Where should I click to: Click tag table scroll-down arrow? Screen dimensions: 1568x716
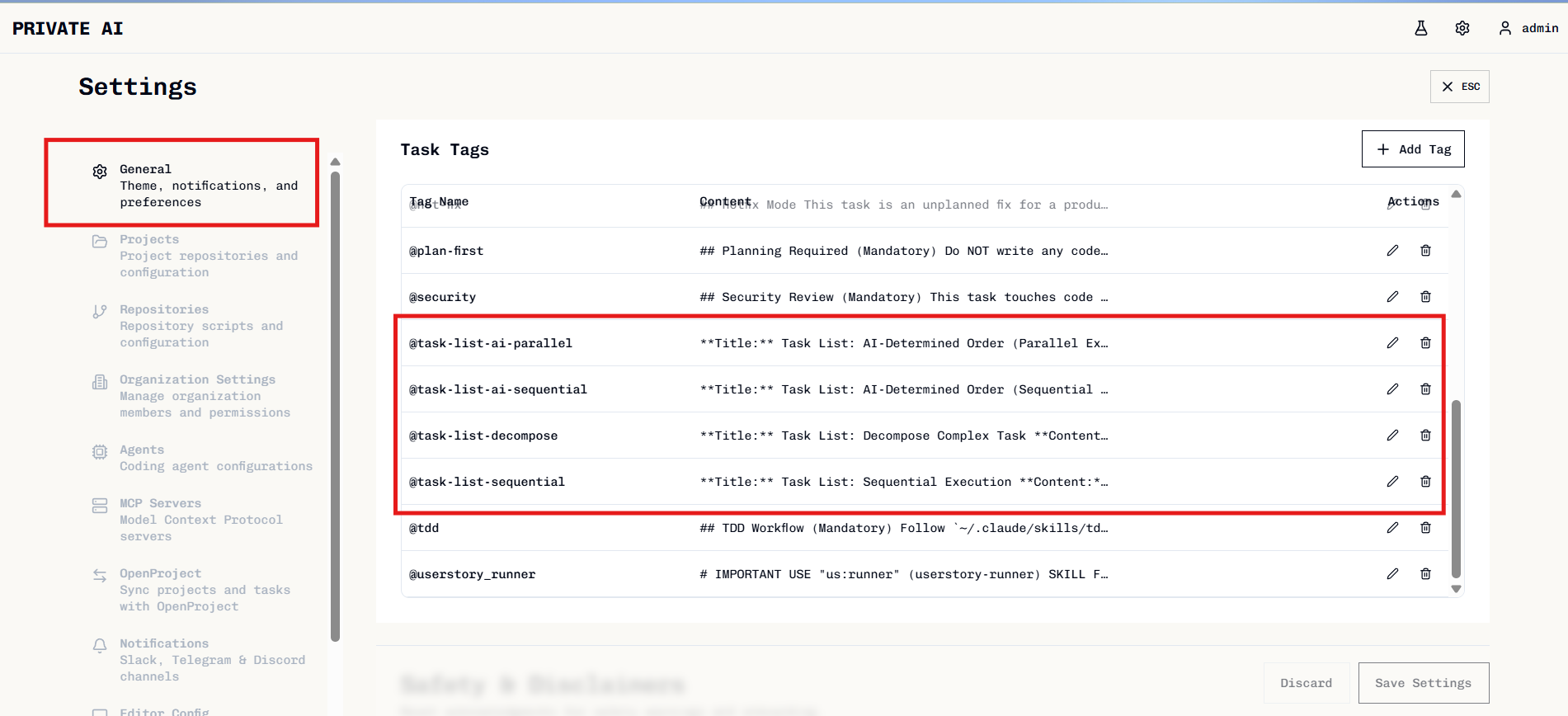[x=1456, y=589]
